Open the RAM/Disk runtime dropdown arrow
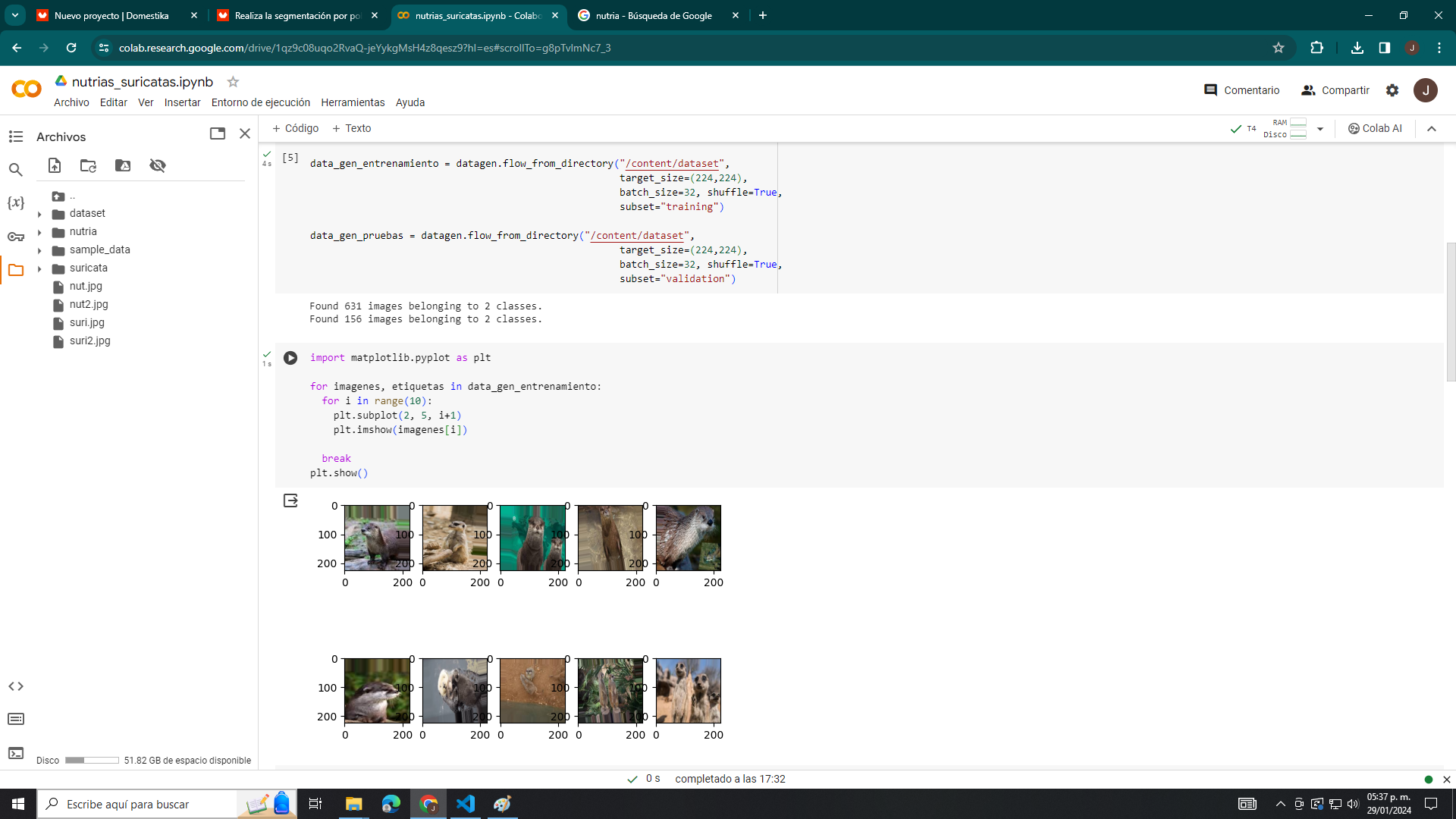The image size is (1456, 819). (1320, 129)
